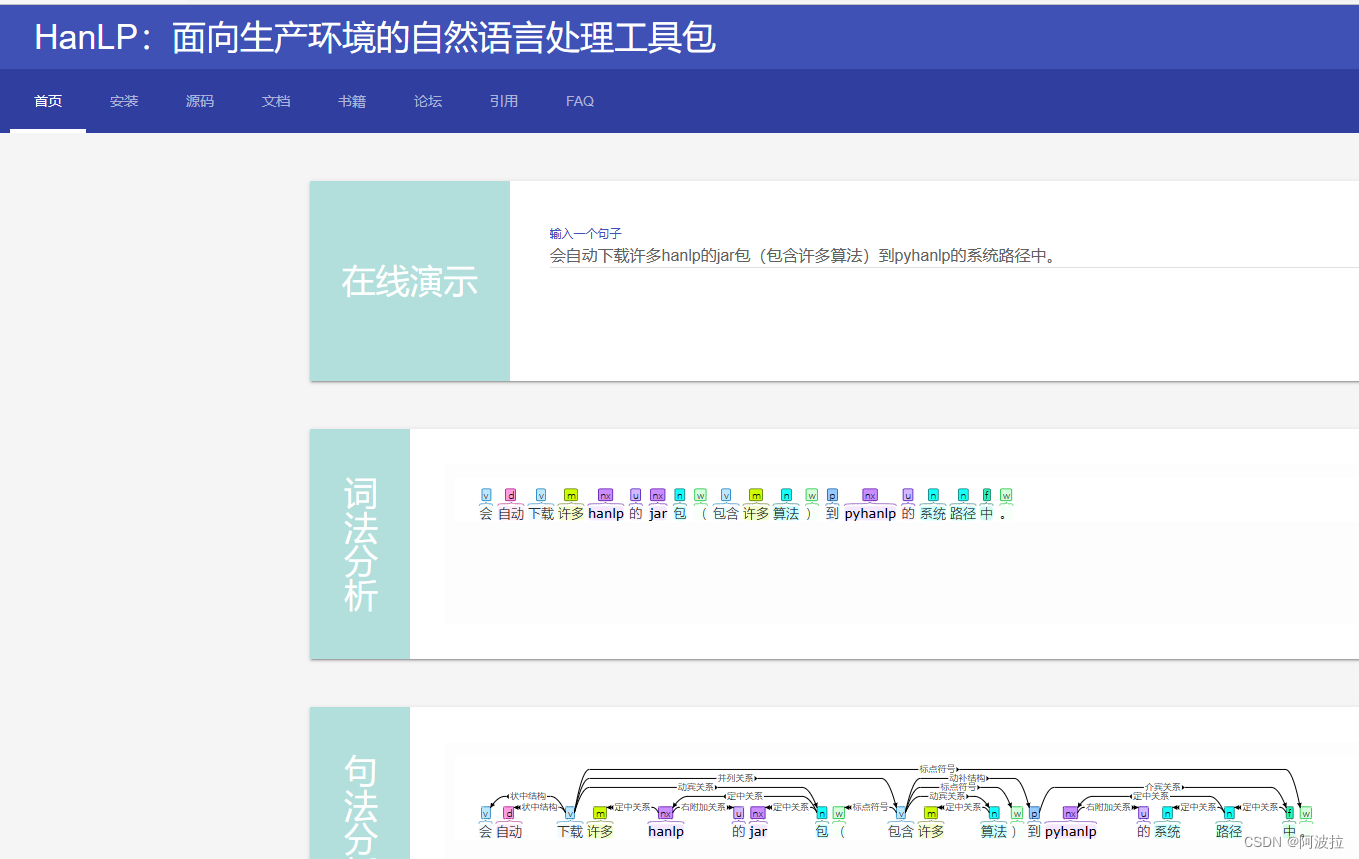The image size is (1359, 859).
Task: Click the p tag above 到 in 词法分析
Action: pyautogui.click(x=832, y=495)
